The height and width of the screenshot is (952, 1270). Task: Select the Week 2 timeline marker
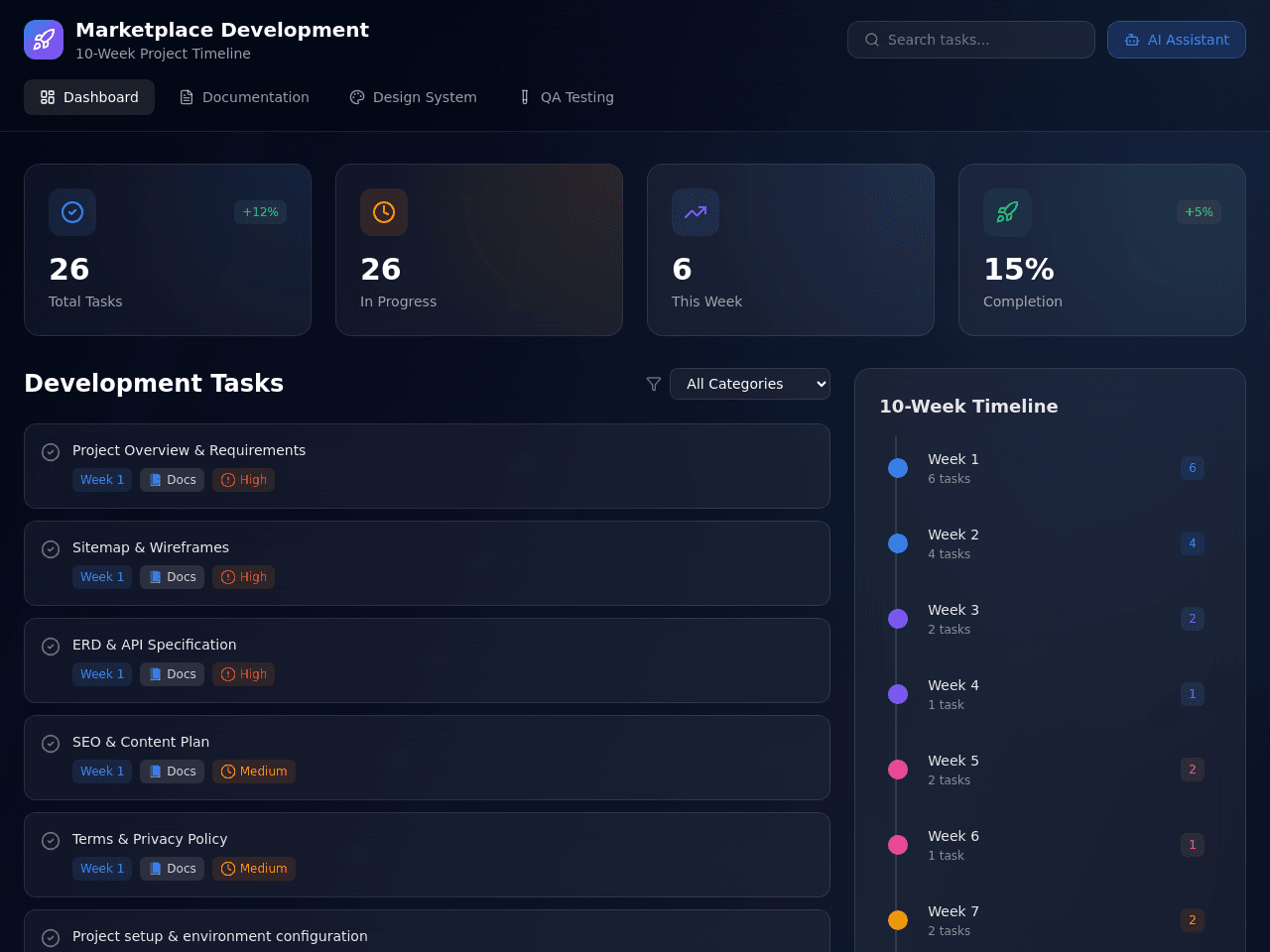tap(898, 543)
